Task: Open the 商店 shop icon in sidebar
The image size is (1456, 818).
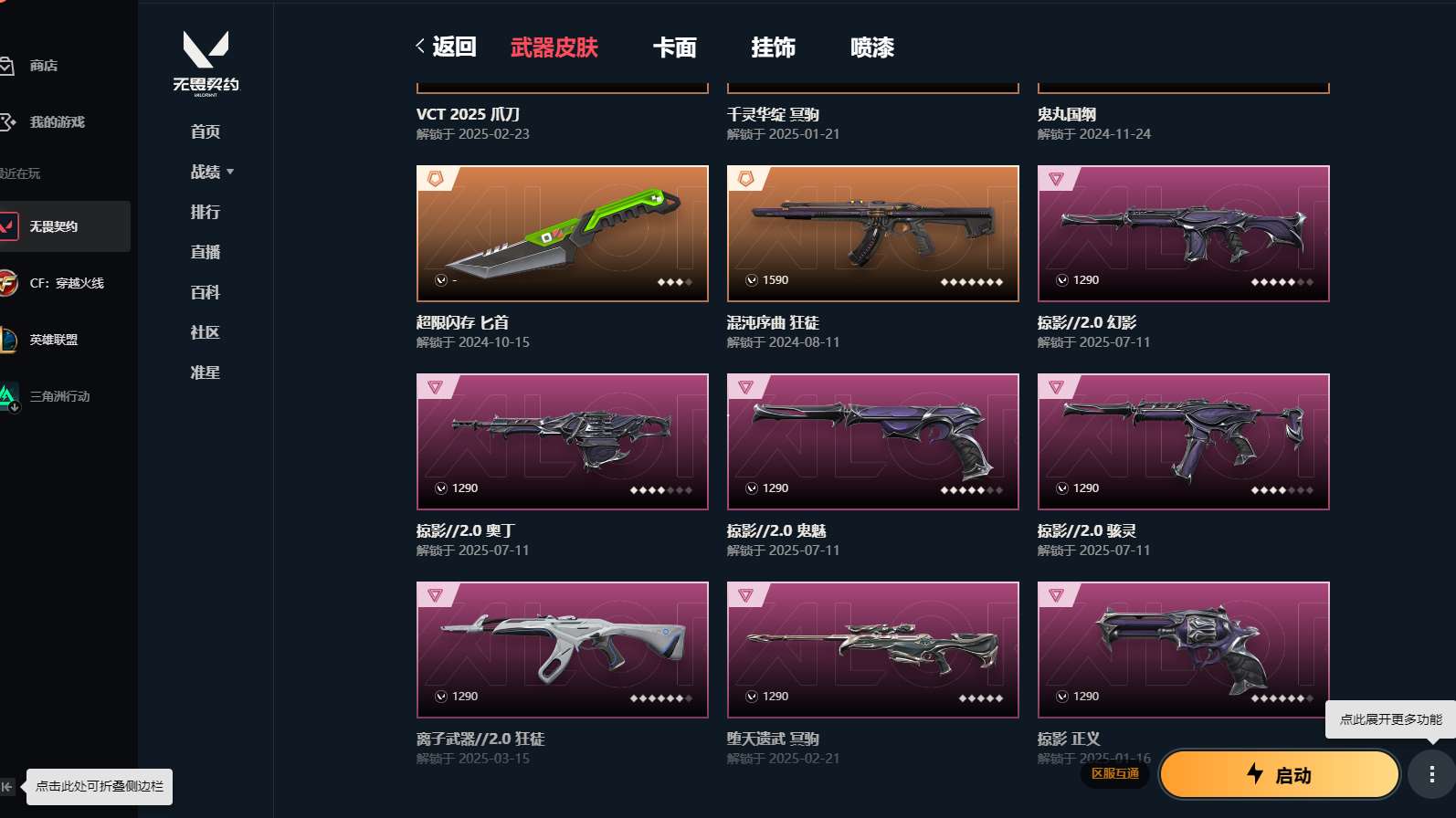Action: tap(6, 66)
